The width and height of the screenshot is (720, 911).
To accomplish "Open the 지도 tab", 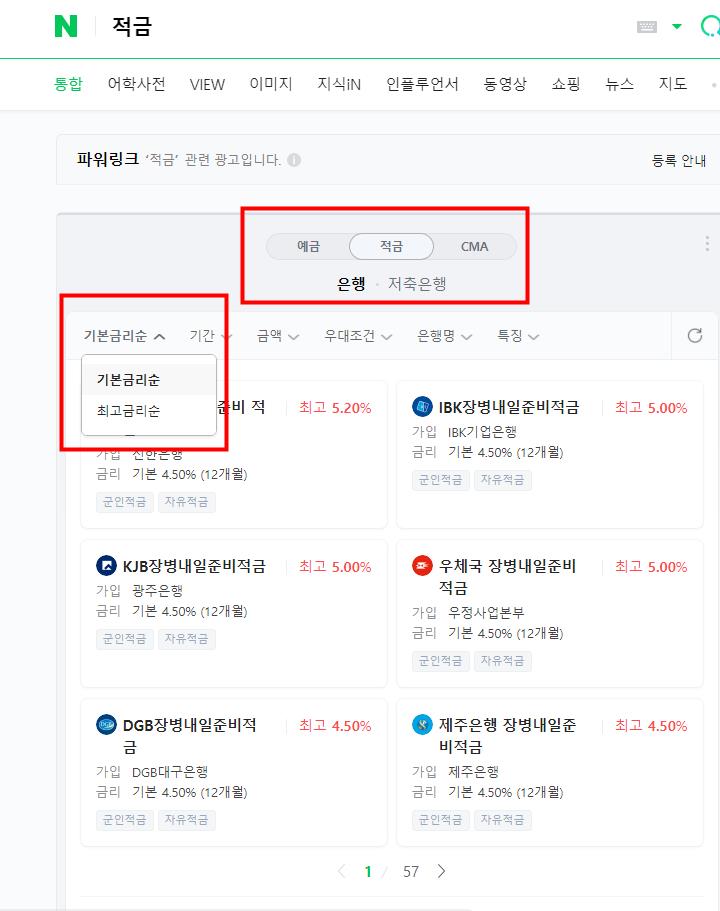I will click(x=672, y=84).
